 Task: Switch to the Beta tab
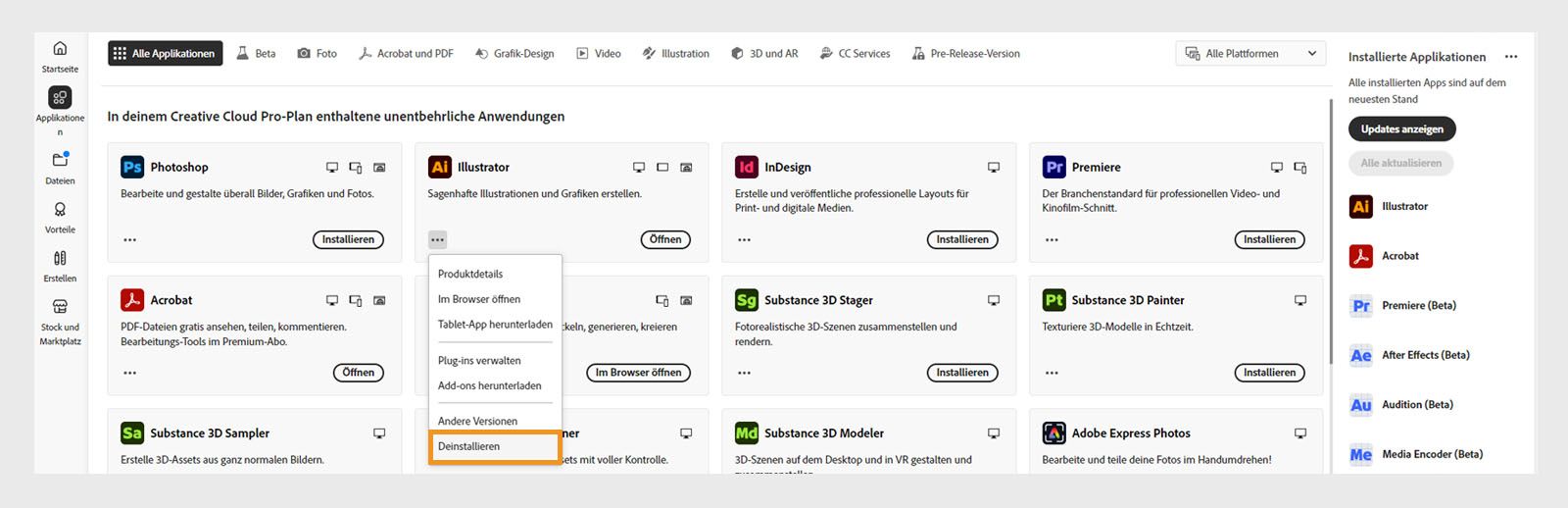(x=256, y=53)
